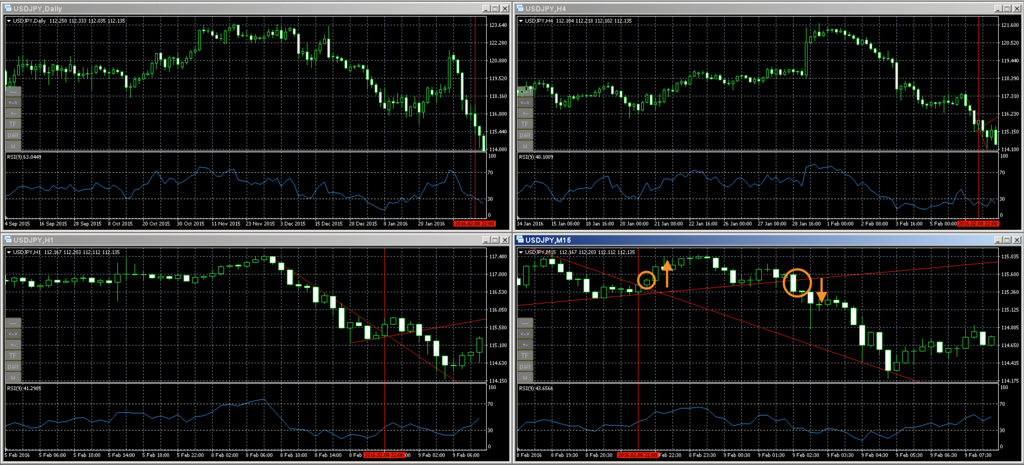Click the <-> button in the H1 chart
The height and width of the screenshot is (465, 1024).
[x=13, y=334]
